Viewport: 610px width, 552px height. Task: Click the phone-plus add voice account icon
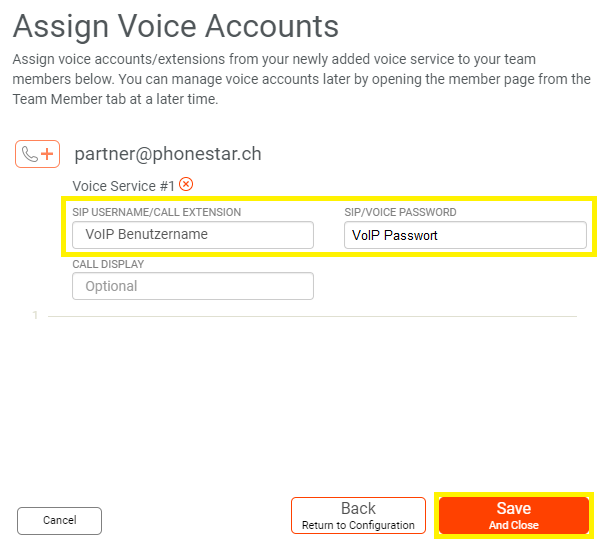click(37, 154)
